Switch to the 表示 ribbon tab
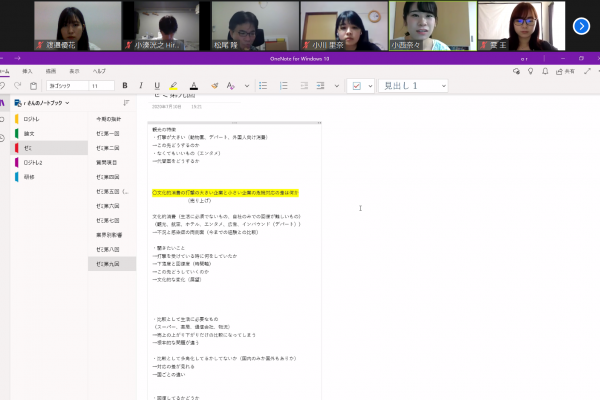This screenshot has height=400, width=600. 74,71
